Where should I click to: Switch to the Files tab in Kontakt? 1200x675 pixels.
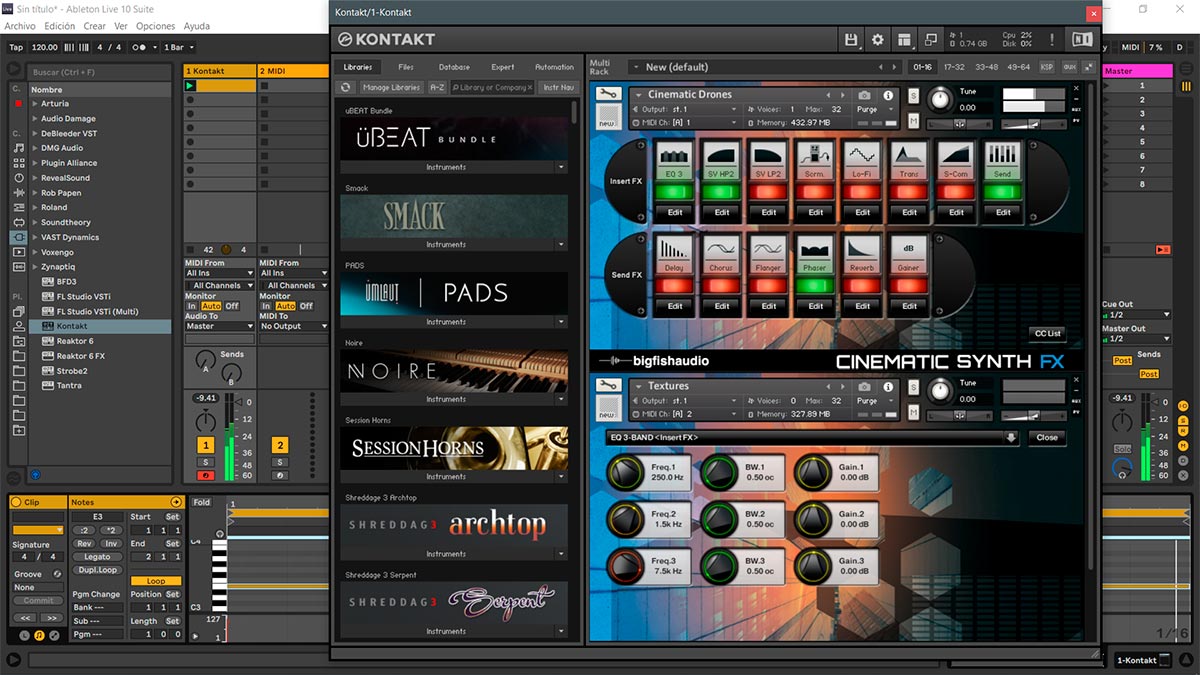coord(406,67)
